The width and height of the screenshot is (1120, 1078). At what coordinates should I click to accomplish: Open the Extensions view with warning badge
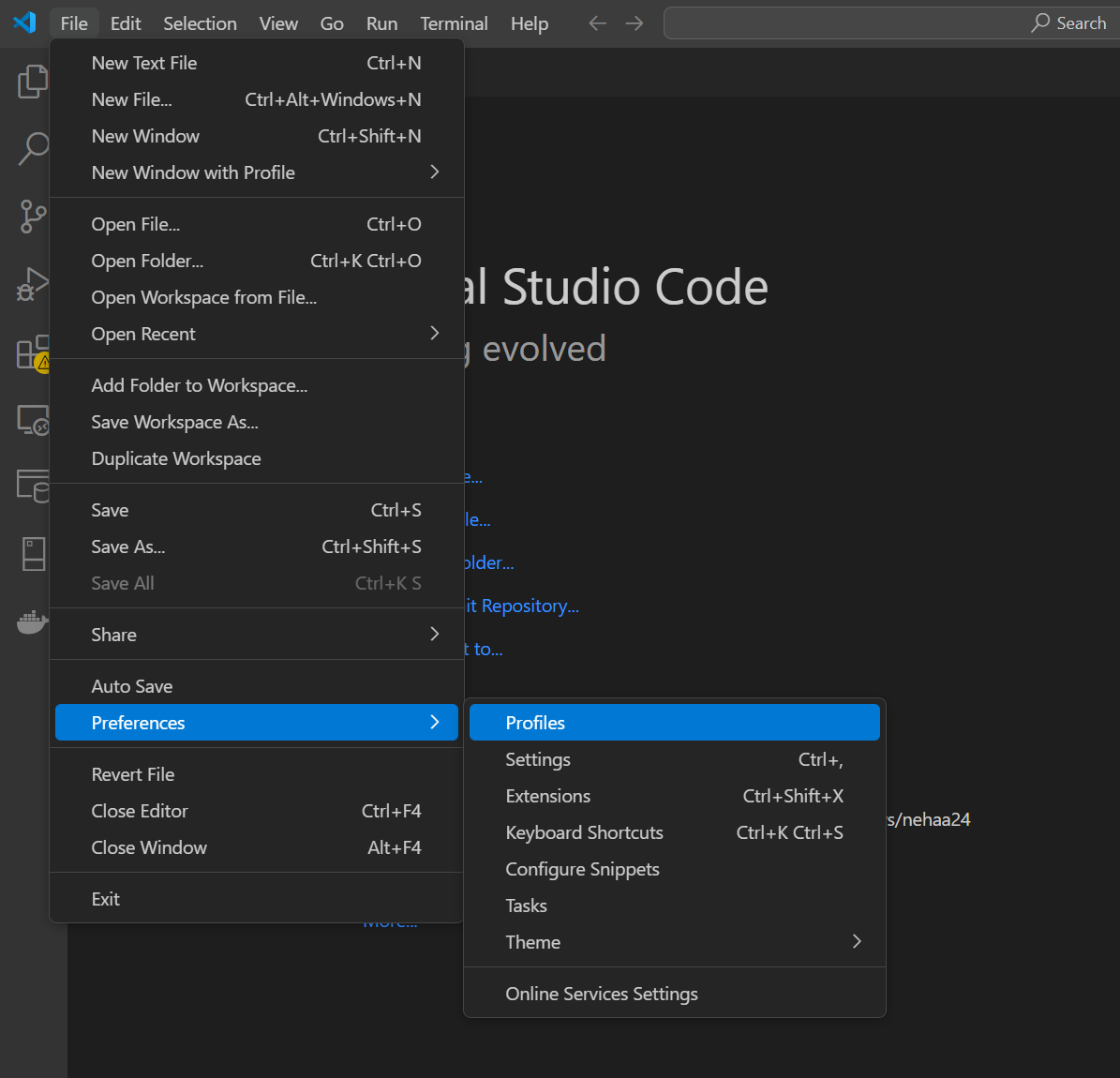pos(33,352)
